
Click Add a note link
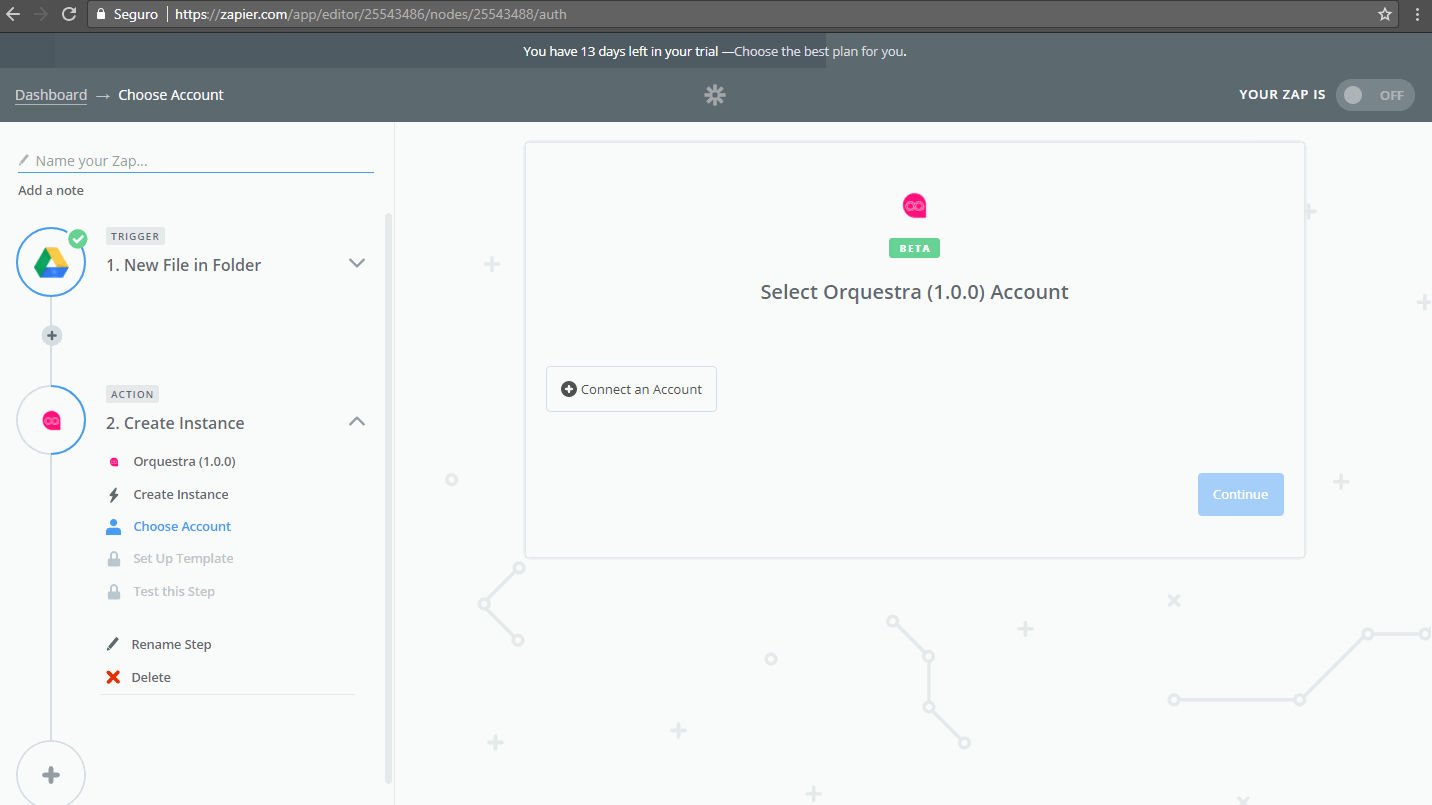tap(51, 190)
